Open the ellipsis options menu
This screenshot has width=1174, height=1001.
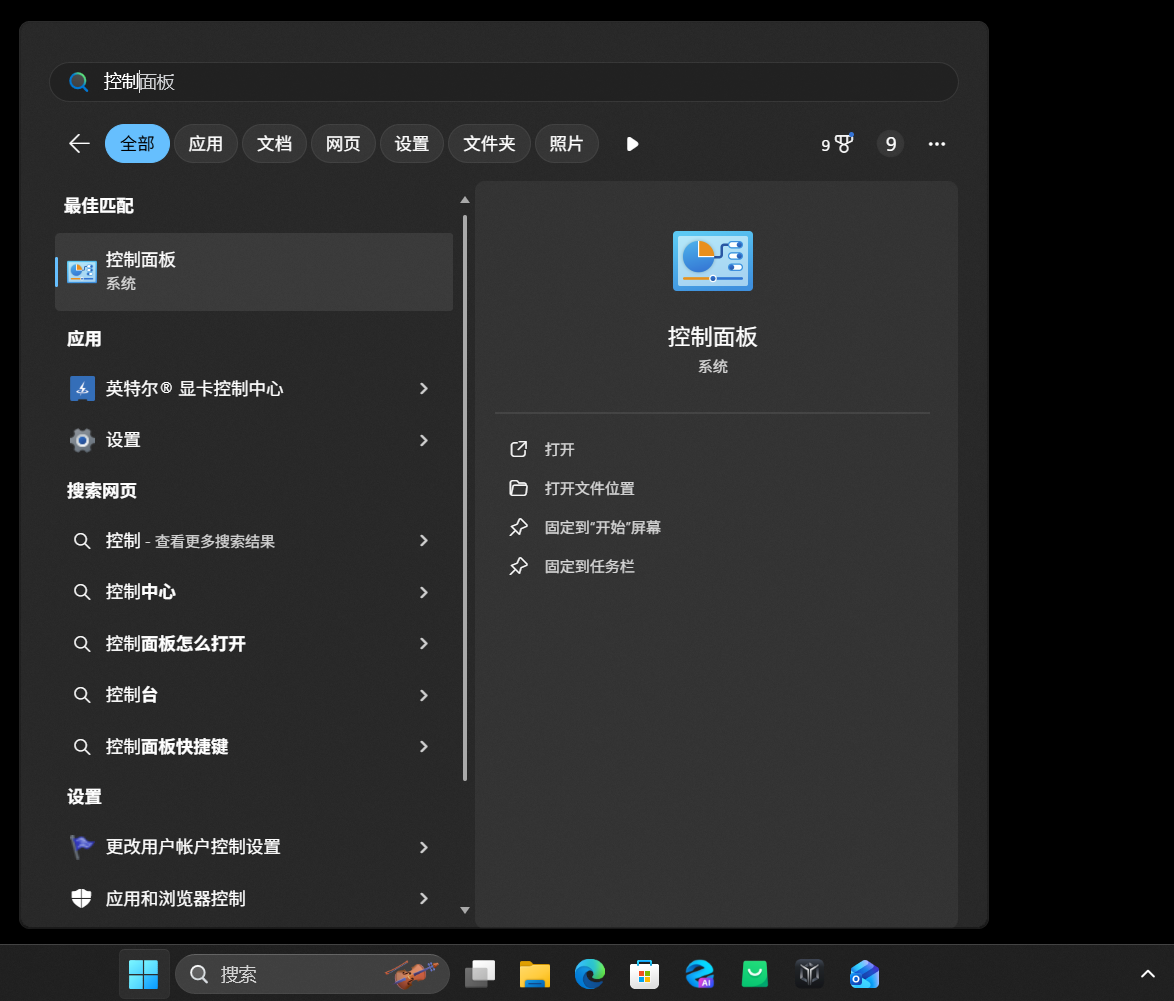tap(937, 143)
